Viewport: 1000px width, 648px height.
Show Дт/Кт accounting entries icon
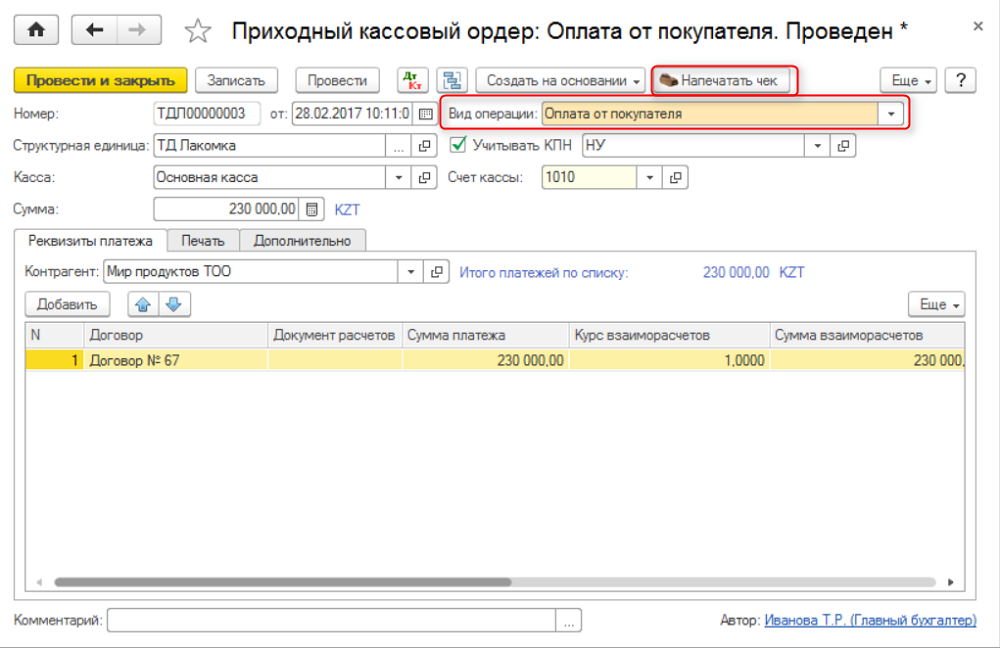(x=411, y=80)
